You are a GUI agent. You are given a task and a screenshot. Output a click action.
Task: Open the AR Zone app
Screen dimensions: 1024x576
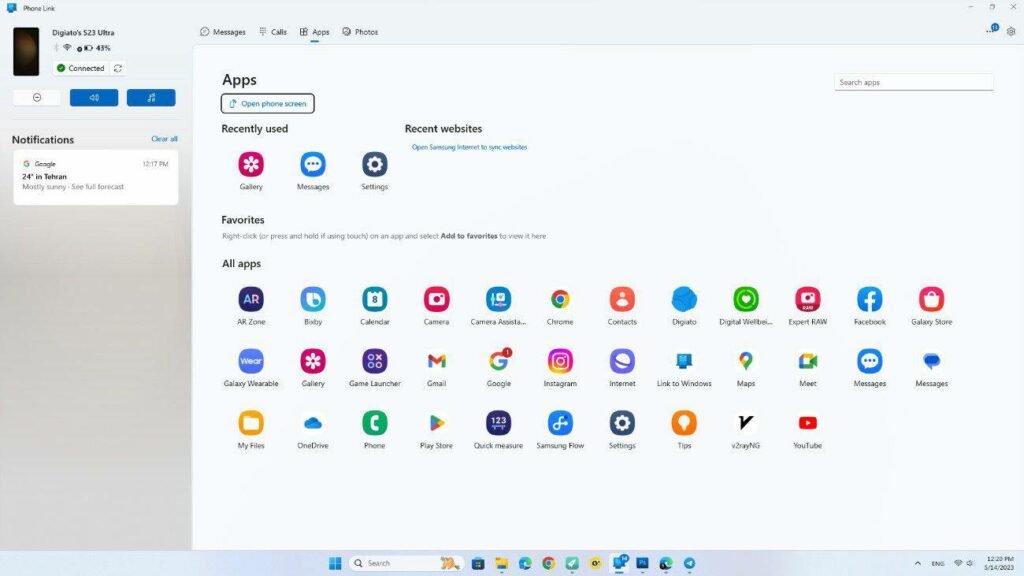(251, 299)
